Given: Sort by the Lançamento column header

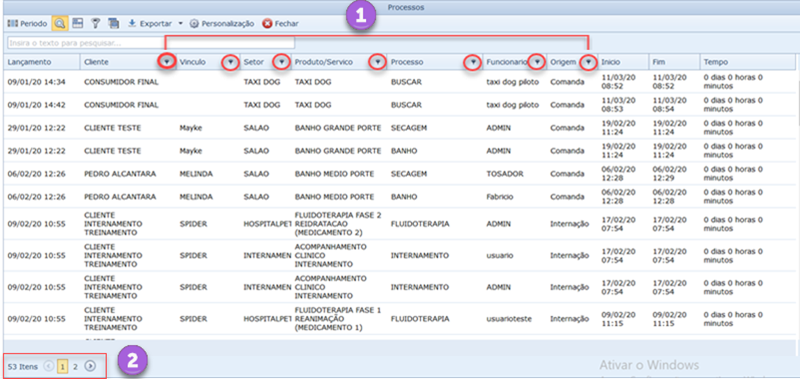Looking at the screenshot, I should point(42,62).
